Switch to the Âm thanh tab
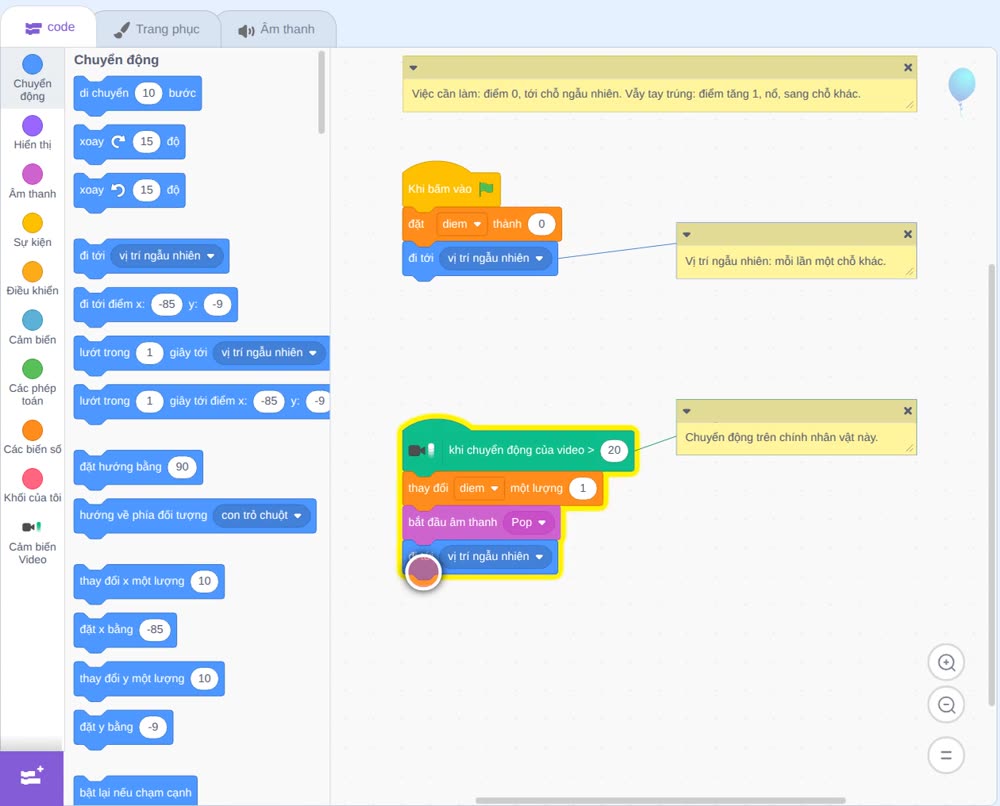Viewport: 1000px width, 806px height. tap(277, 29)
